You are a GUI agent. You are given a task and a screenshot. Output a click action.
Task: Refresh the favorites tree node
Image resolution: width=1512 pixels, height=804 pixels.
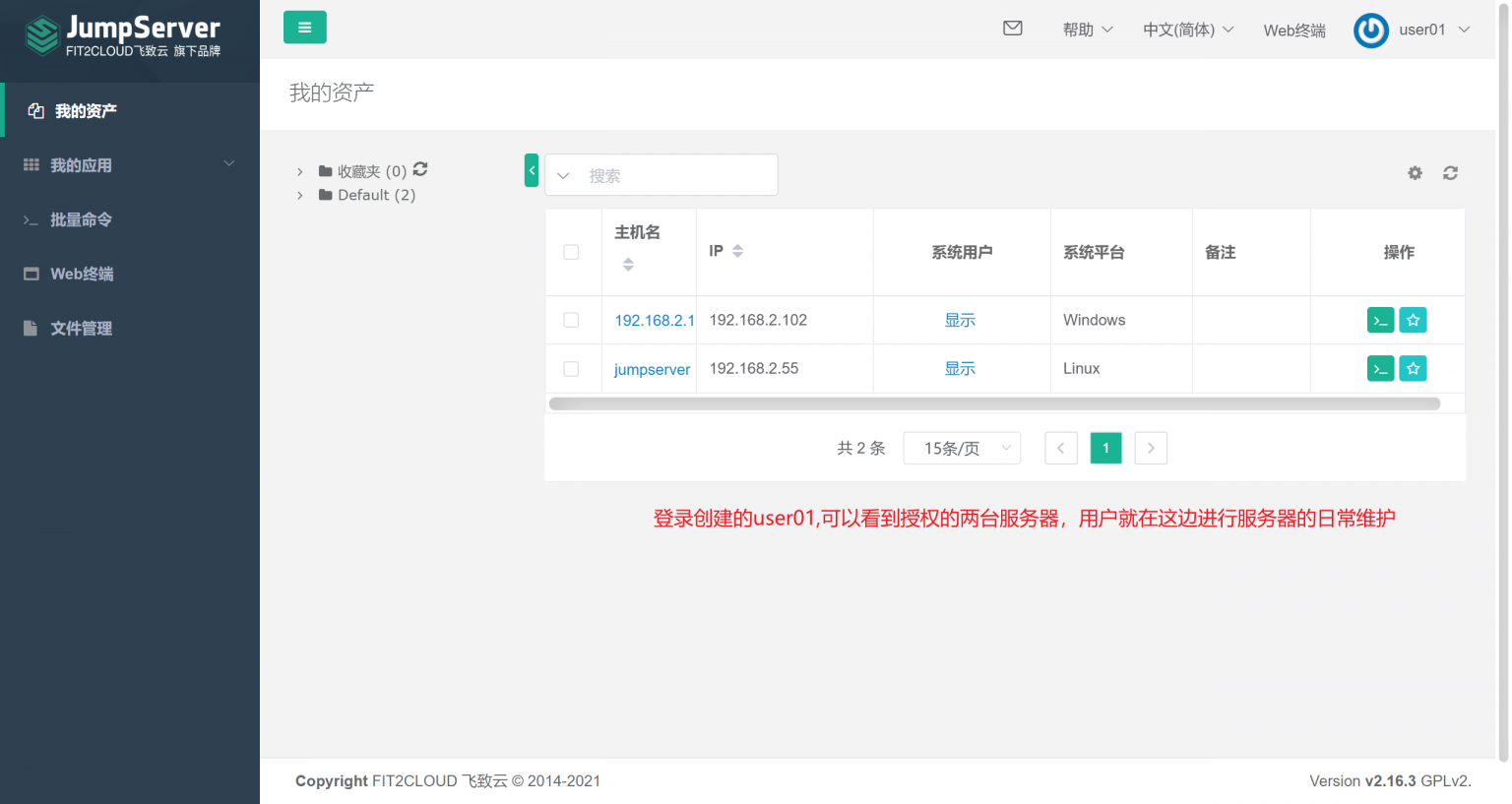tap(420, 169)
